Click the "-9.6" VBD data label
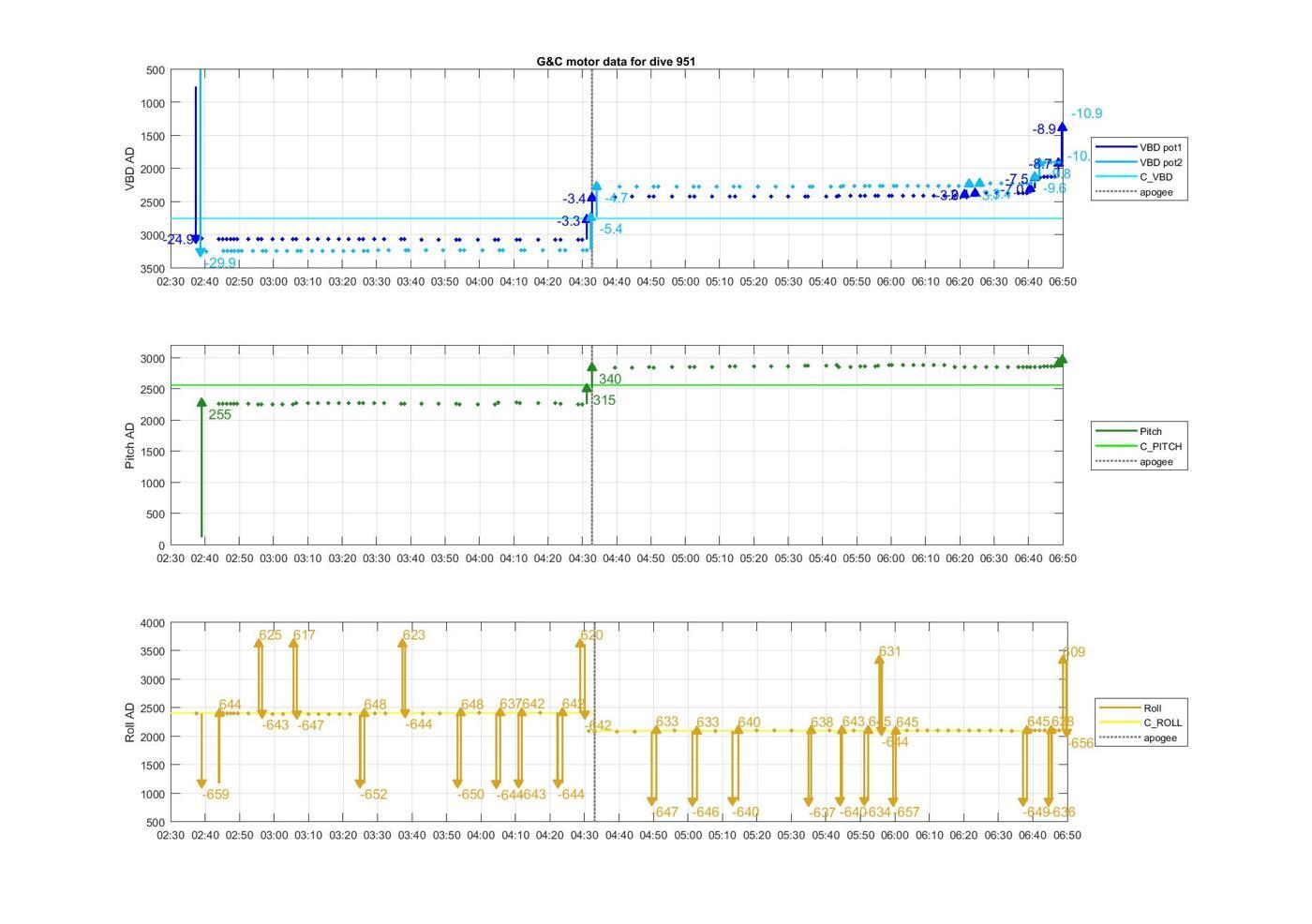Image resolution: width=1312 pixels, height=924 pixels. pyautogui.click(x=1054, y=188)
